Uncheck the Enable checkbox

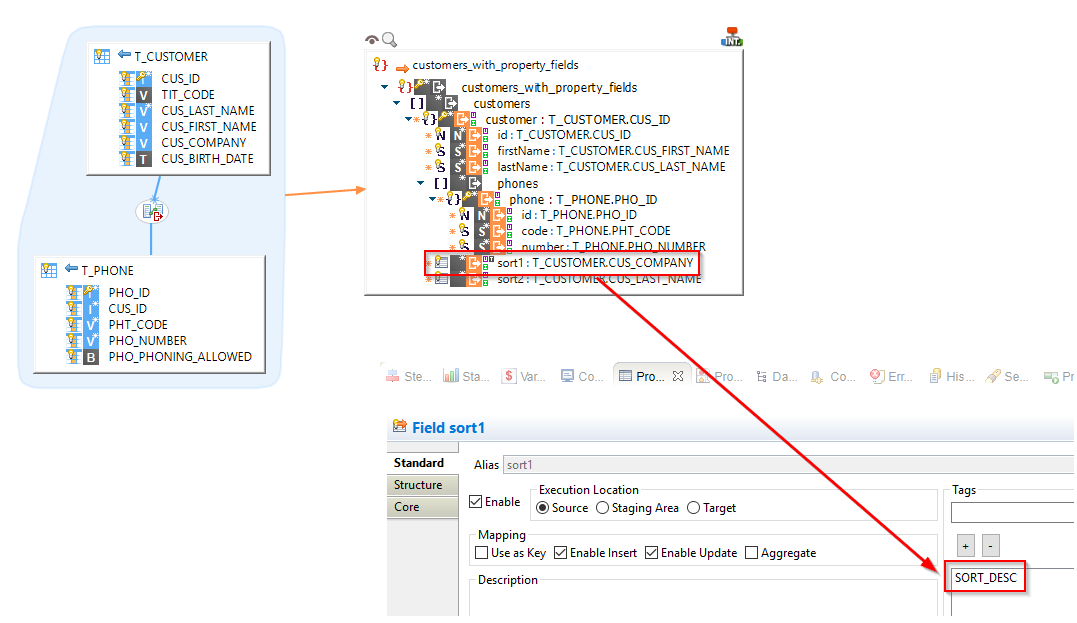click(x=476, y=502)
